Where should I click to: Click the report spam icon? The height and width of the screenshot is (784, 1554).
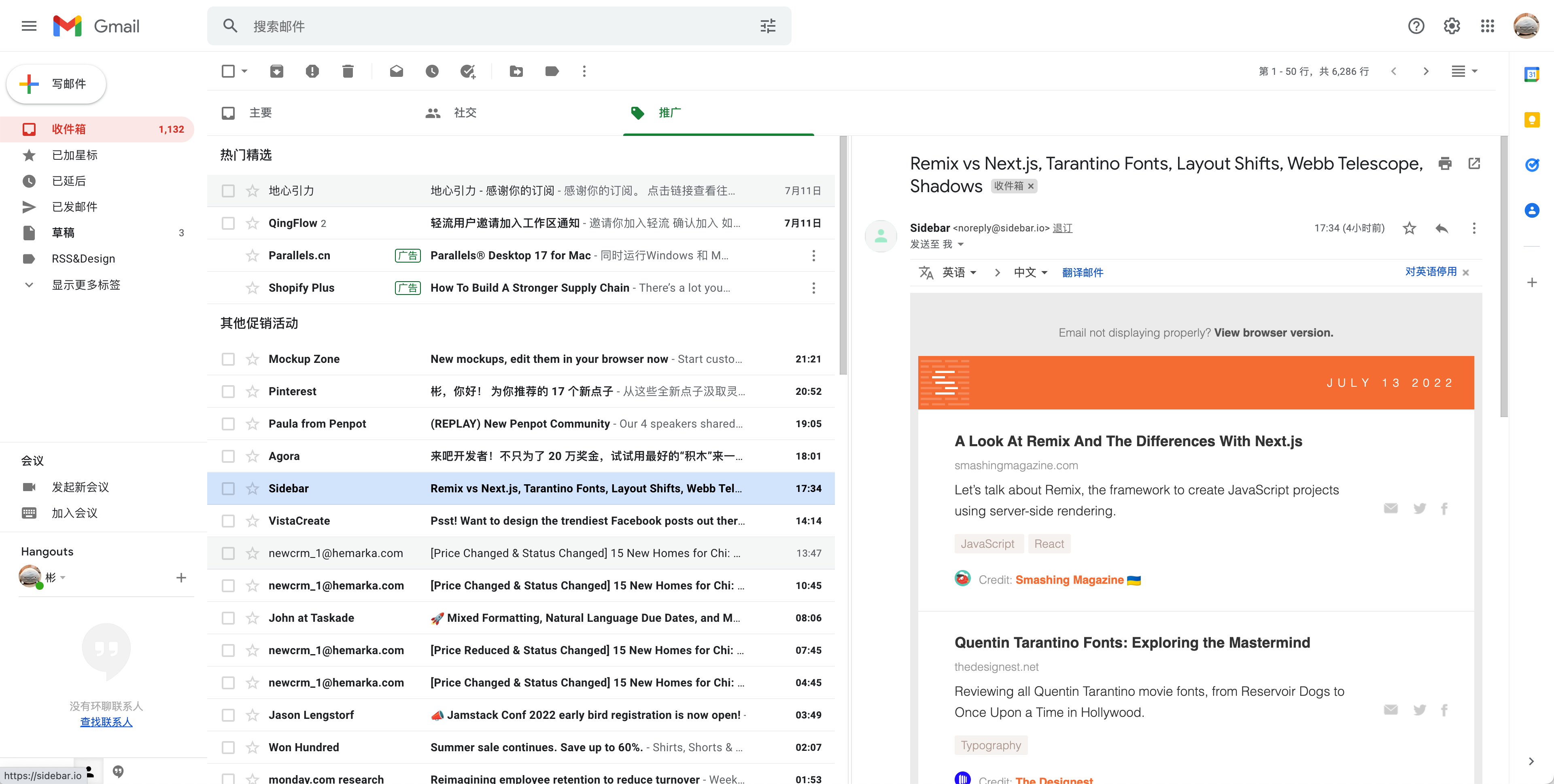point(312,71)
